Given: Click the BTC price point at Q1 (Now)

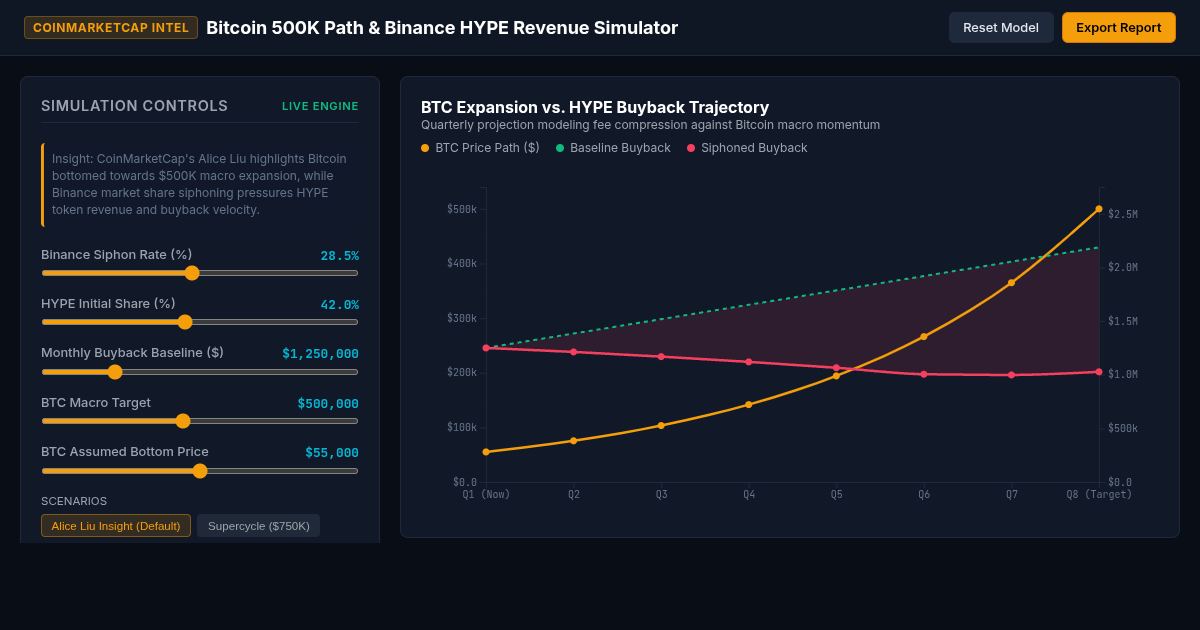Looking at the screenshot, I should click(486, 452).
